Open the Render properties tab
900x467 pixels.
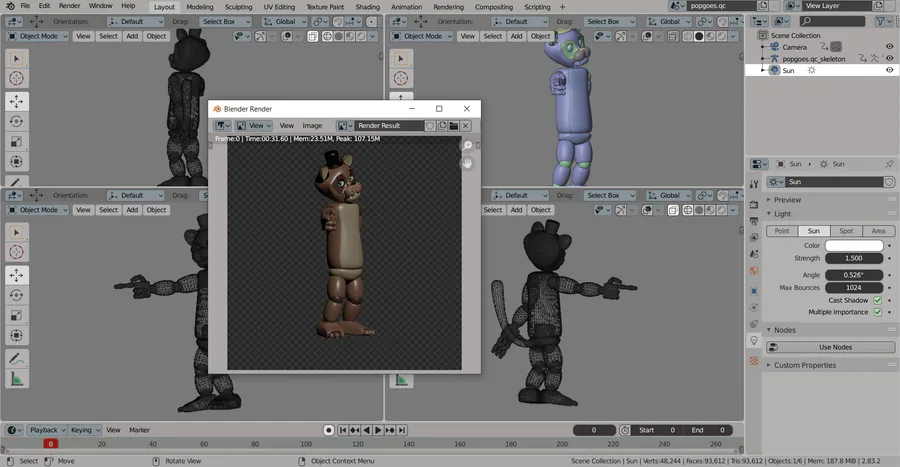coord(754,205)
